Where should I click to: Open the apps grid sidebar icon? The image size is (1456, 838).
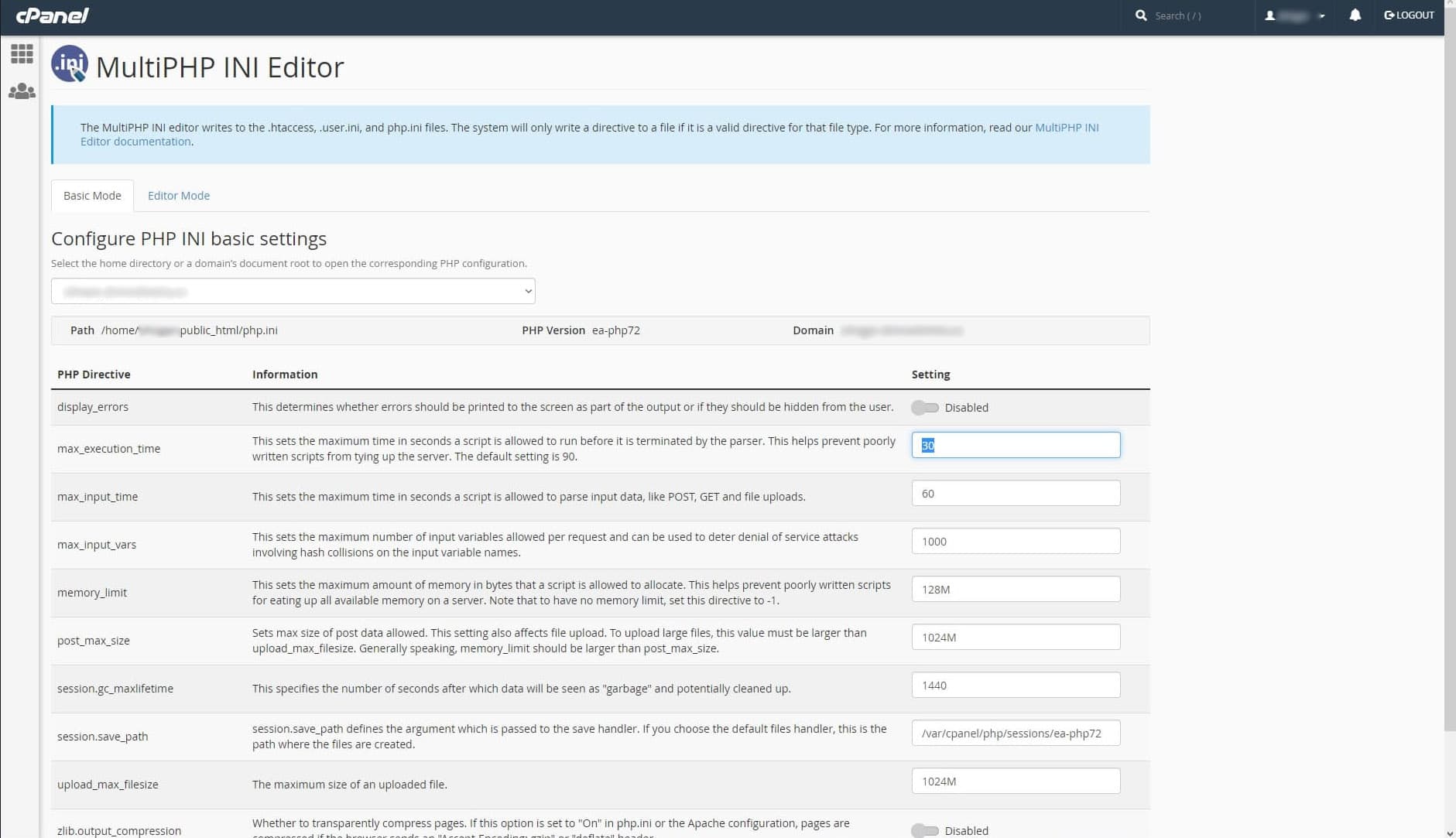(22, 53)
